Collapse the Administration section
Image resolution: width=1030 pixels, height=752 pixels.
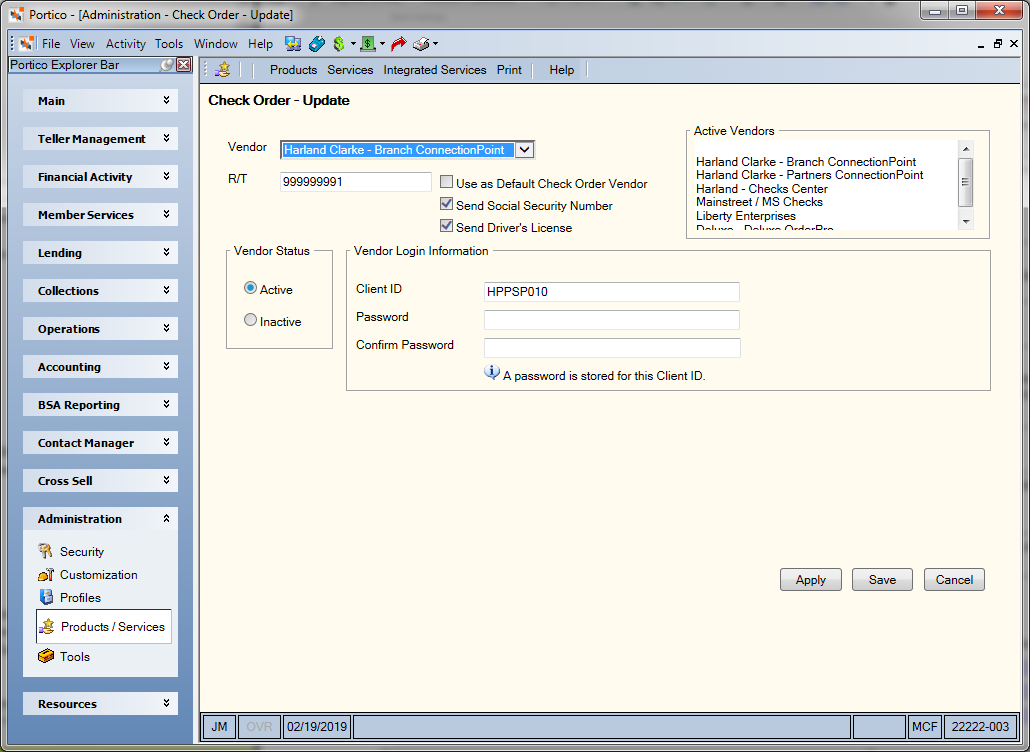101,519
